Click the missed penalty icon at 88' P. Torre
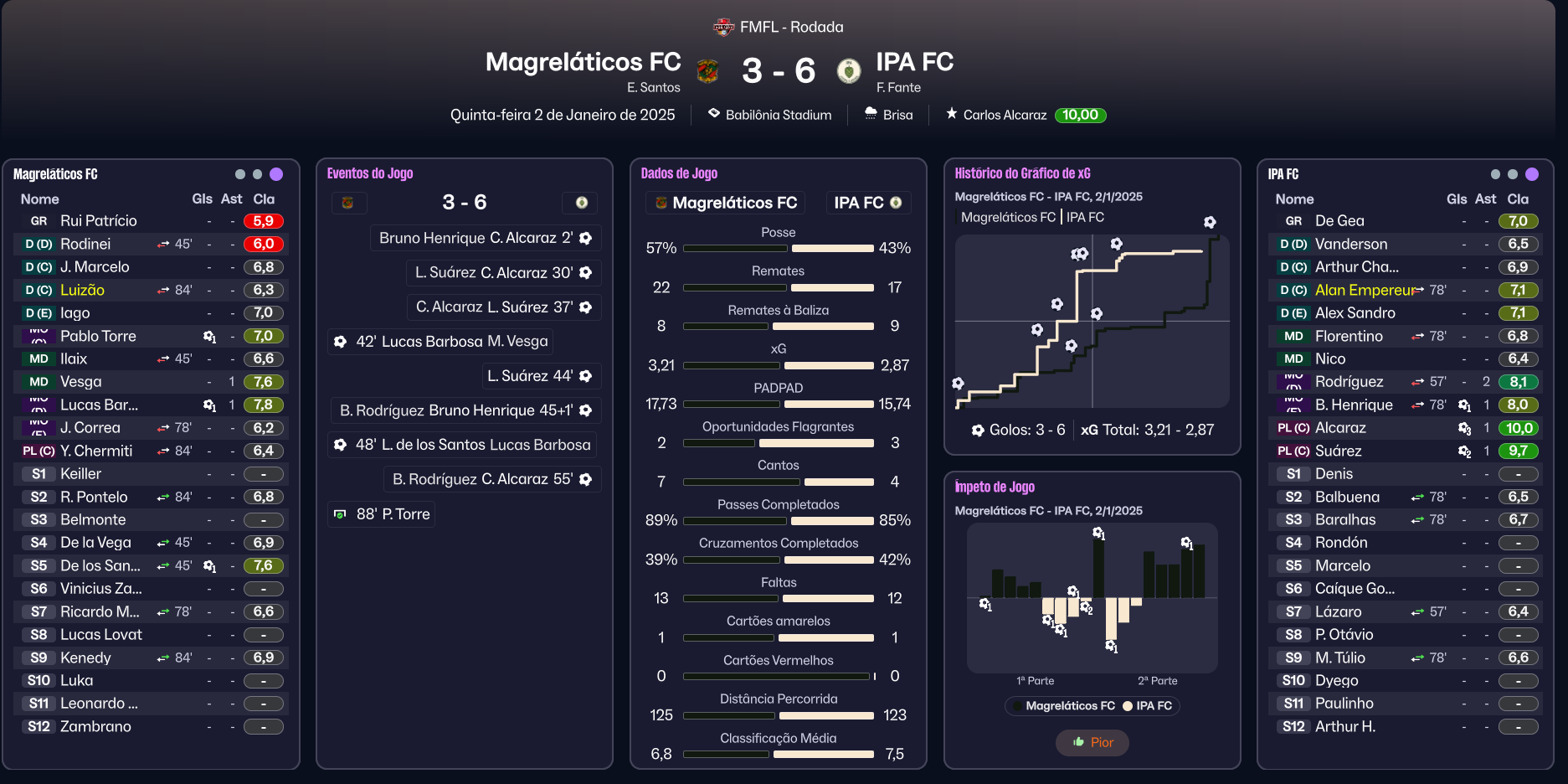 point(340,514)
